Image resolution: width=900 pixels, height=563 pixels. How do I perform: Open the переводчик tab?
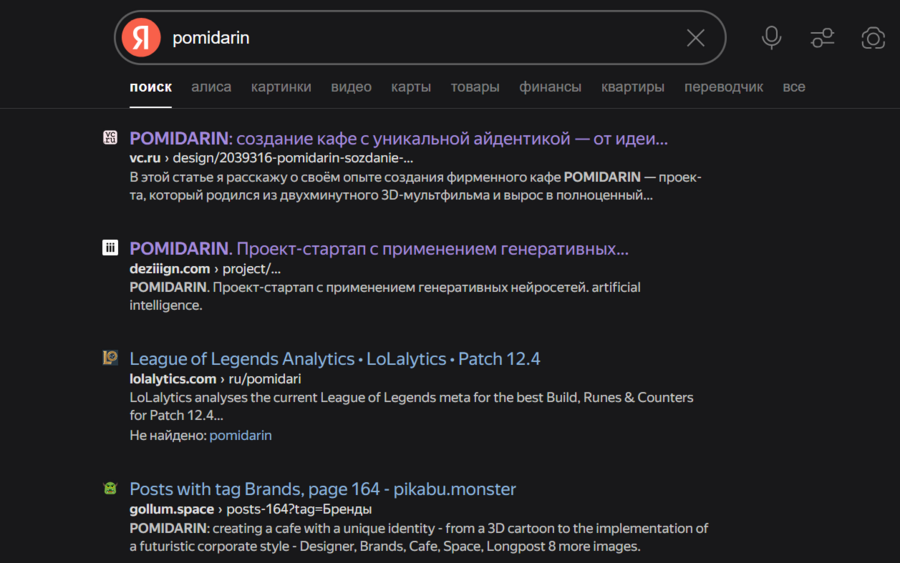coord(723,87)
